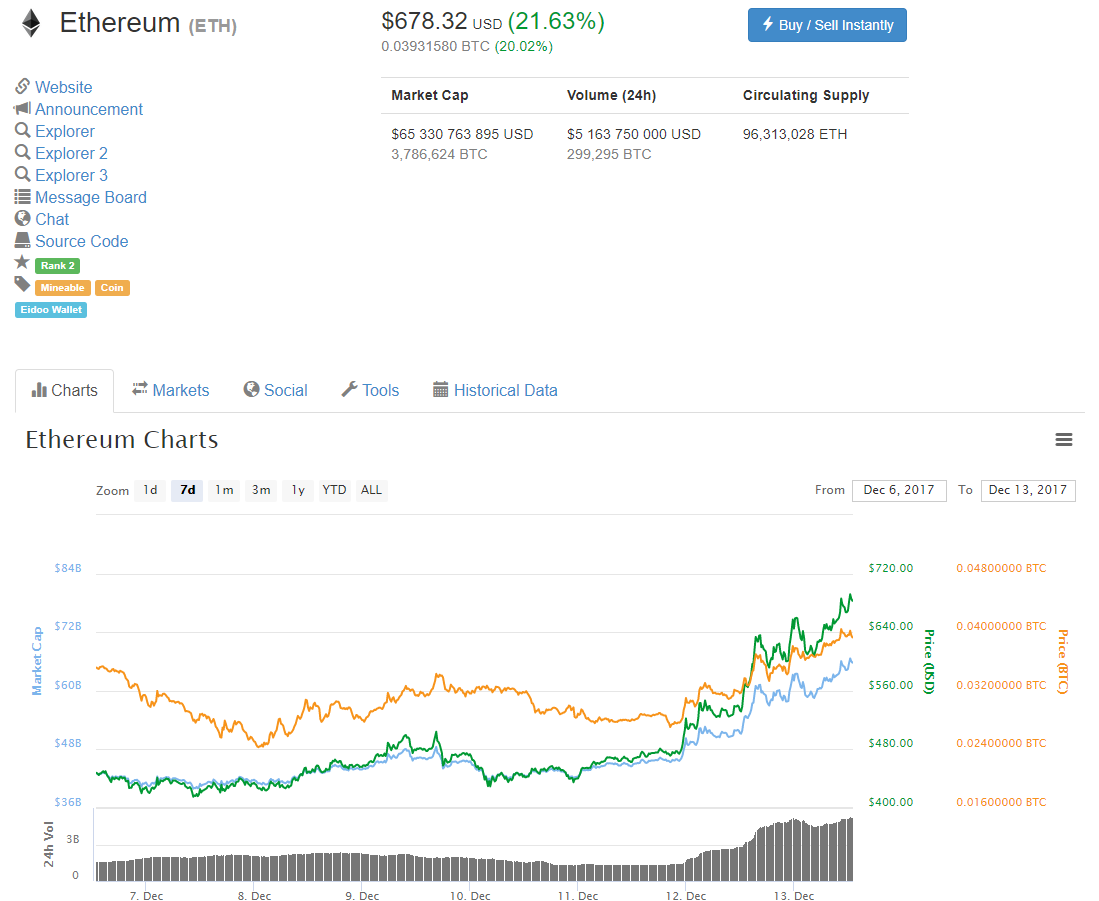View the Source Code link
This screenshot has width=1099, height=901.
(x=82, y=241)
